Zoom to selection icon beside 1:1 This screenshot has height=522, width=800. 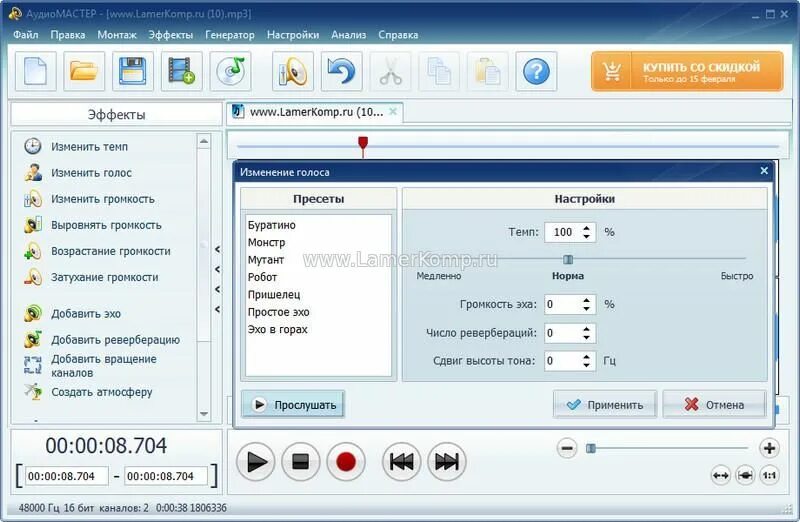[x=745, y=476]
